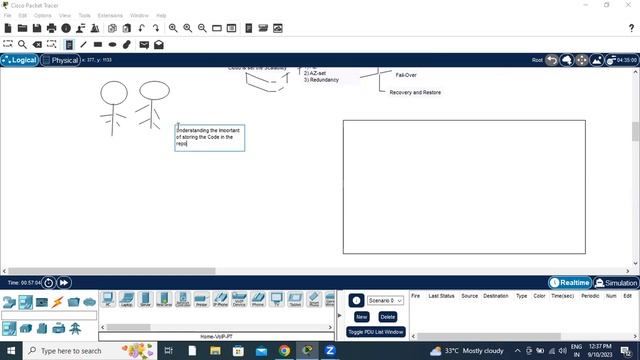Open the Tools menu
This screenshot has height=360, width=640.
[84, 16]
